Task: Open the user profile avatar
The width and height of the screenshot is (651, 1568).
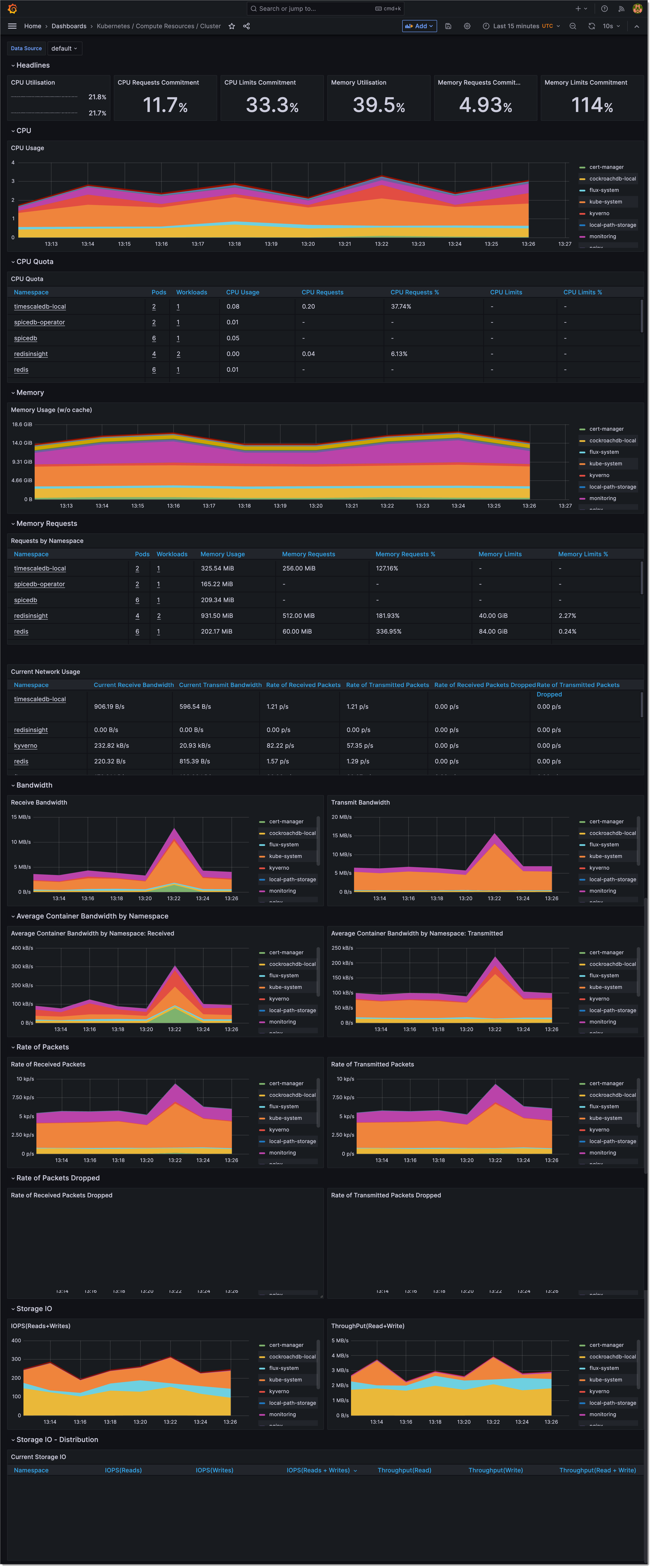Action: (x=638, y=9)
